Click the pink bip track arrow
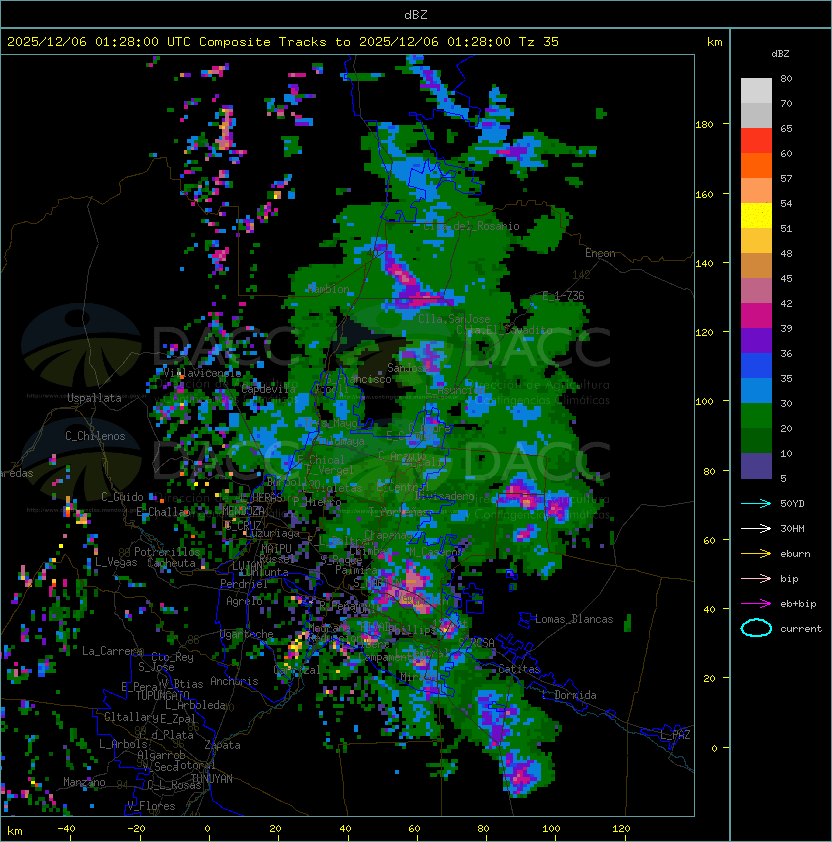The height and width of the screenshot is (842, 832). click(x=756, y=579)
